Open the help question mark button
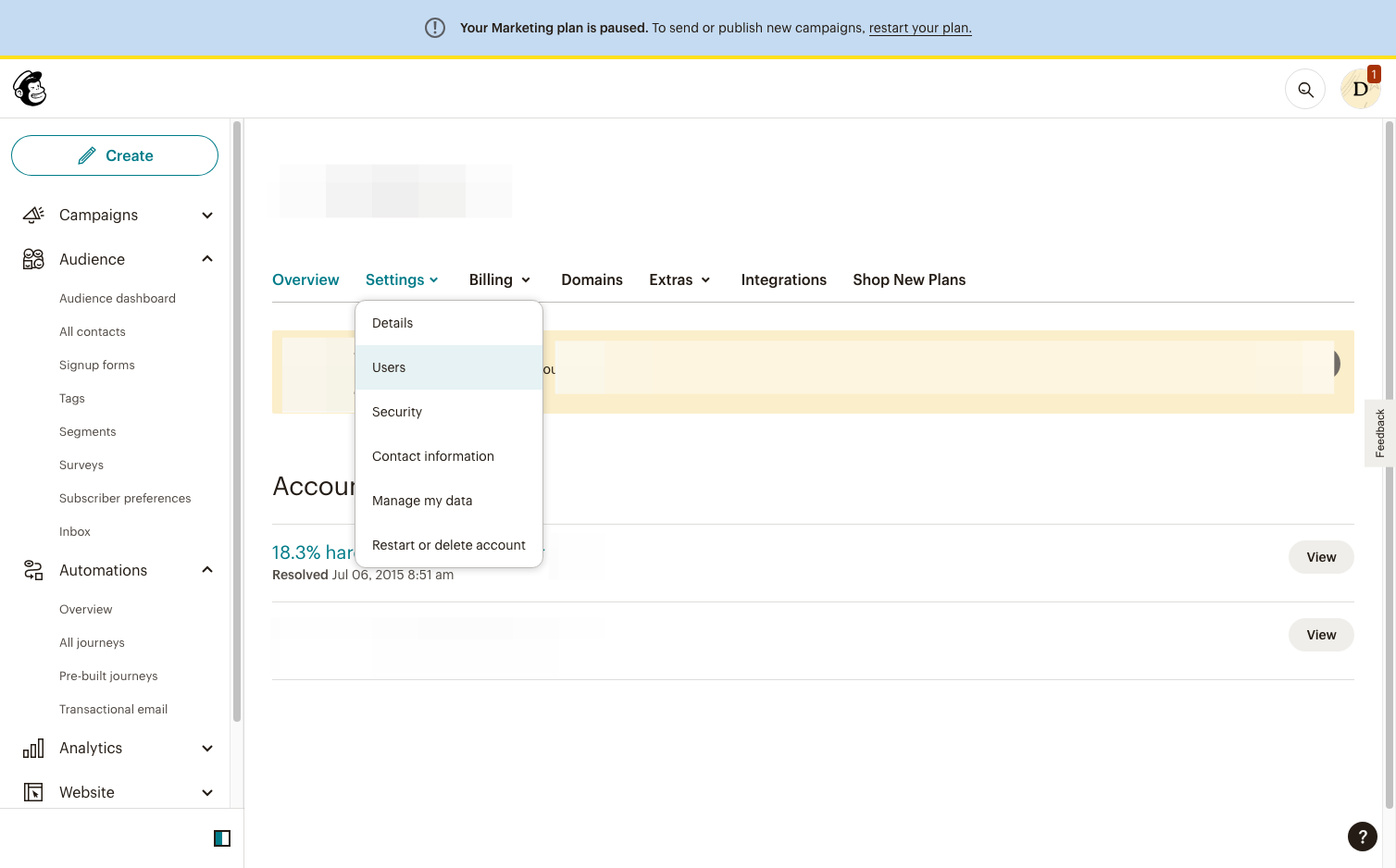Viewport: 1396px width, 868px height. coord(1362,837)
